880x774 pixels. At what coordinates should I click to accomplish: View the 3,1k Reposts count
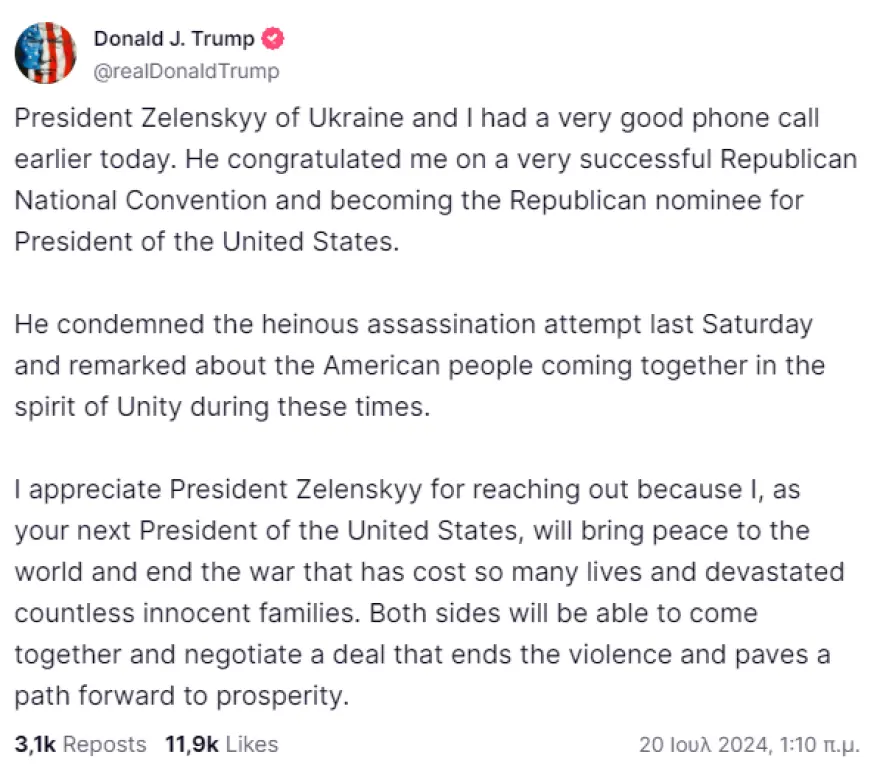click(80, 744)
